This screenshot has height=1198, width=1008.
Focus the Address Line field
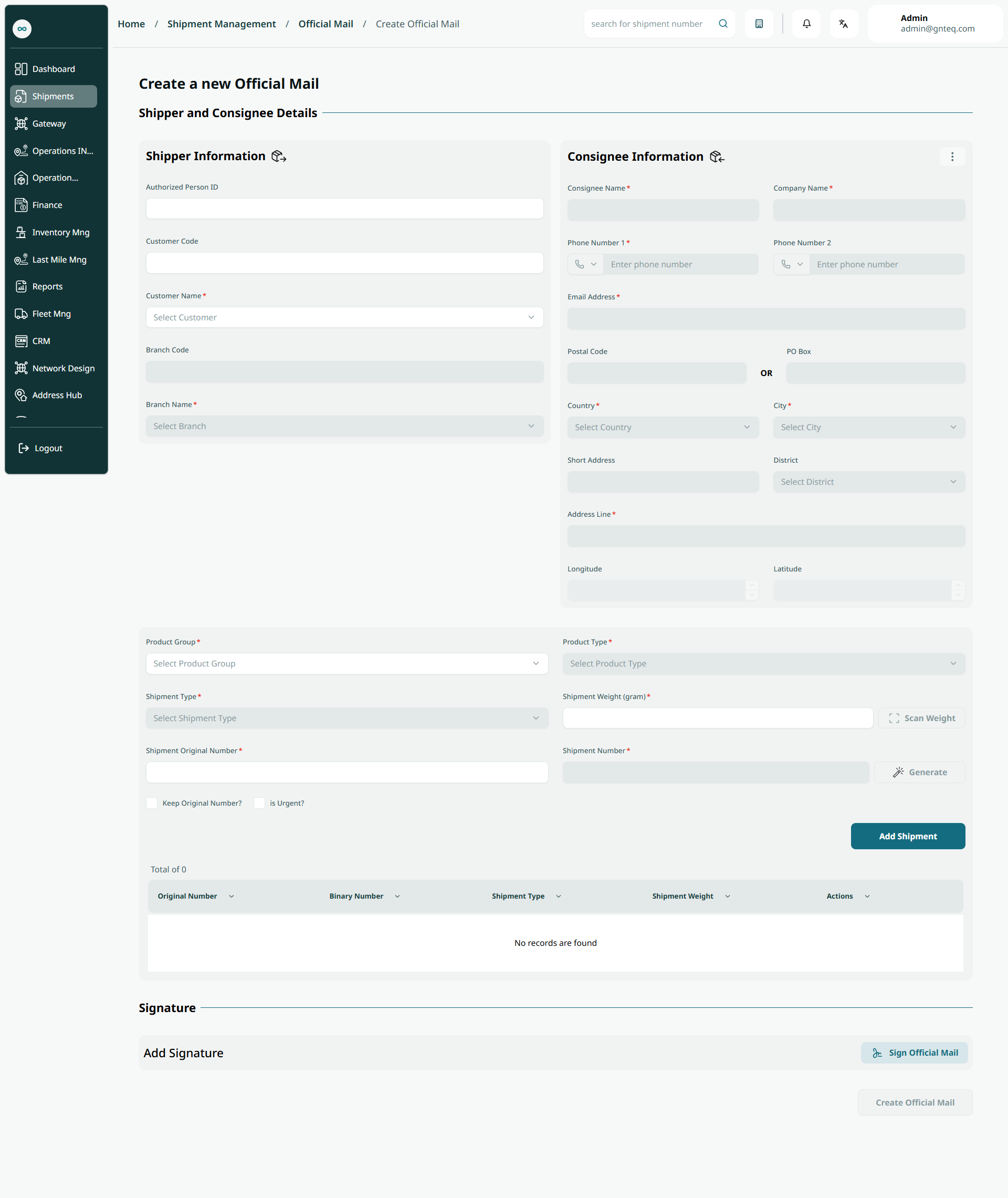point(766,536)
